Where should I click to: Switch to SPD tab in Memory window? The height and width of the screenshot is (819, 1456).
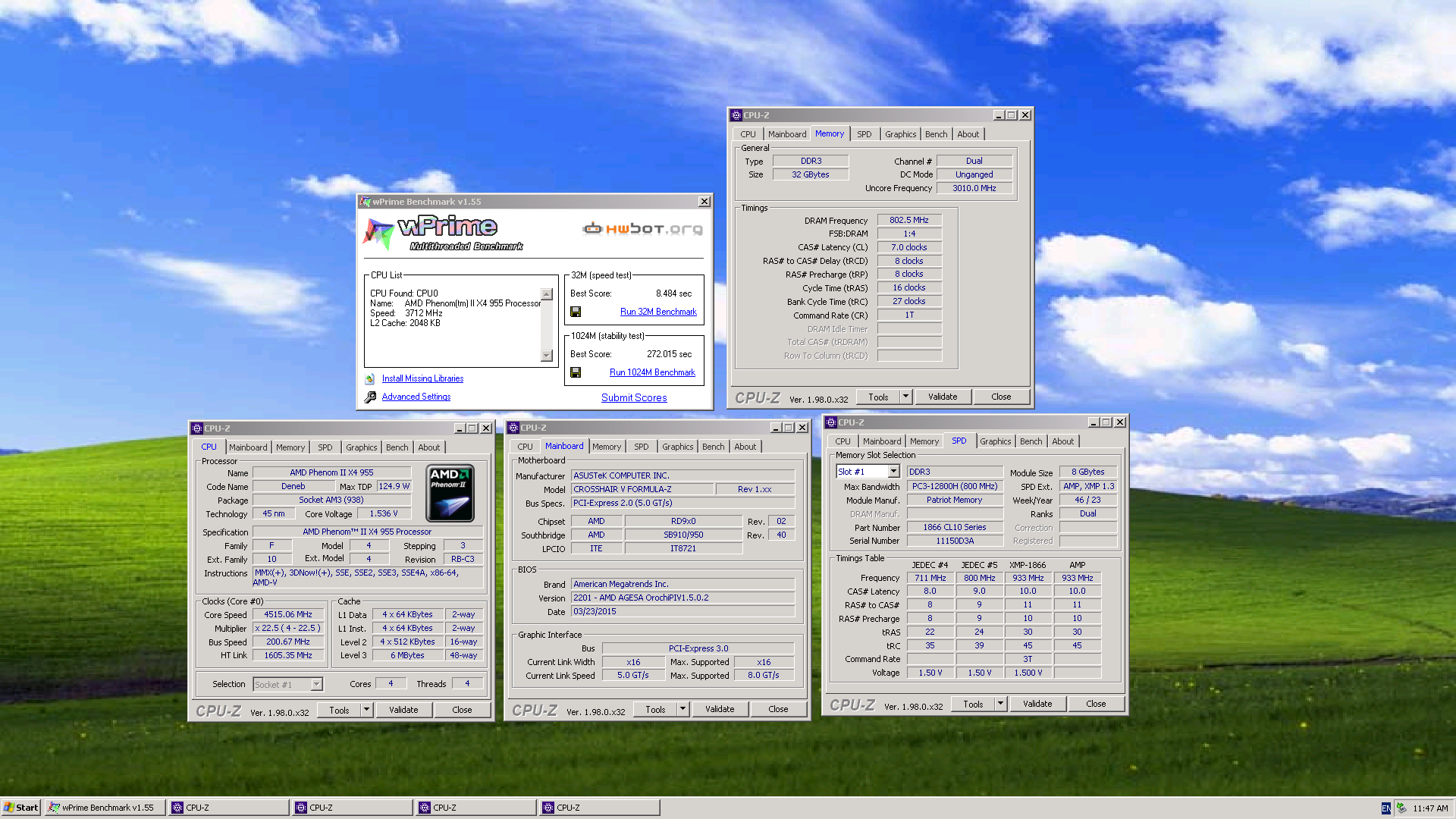[x=864, y=134]
